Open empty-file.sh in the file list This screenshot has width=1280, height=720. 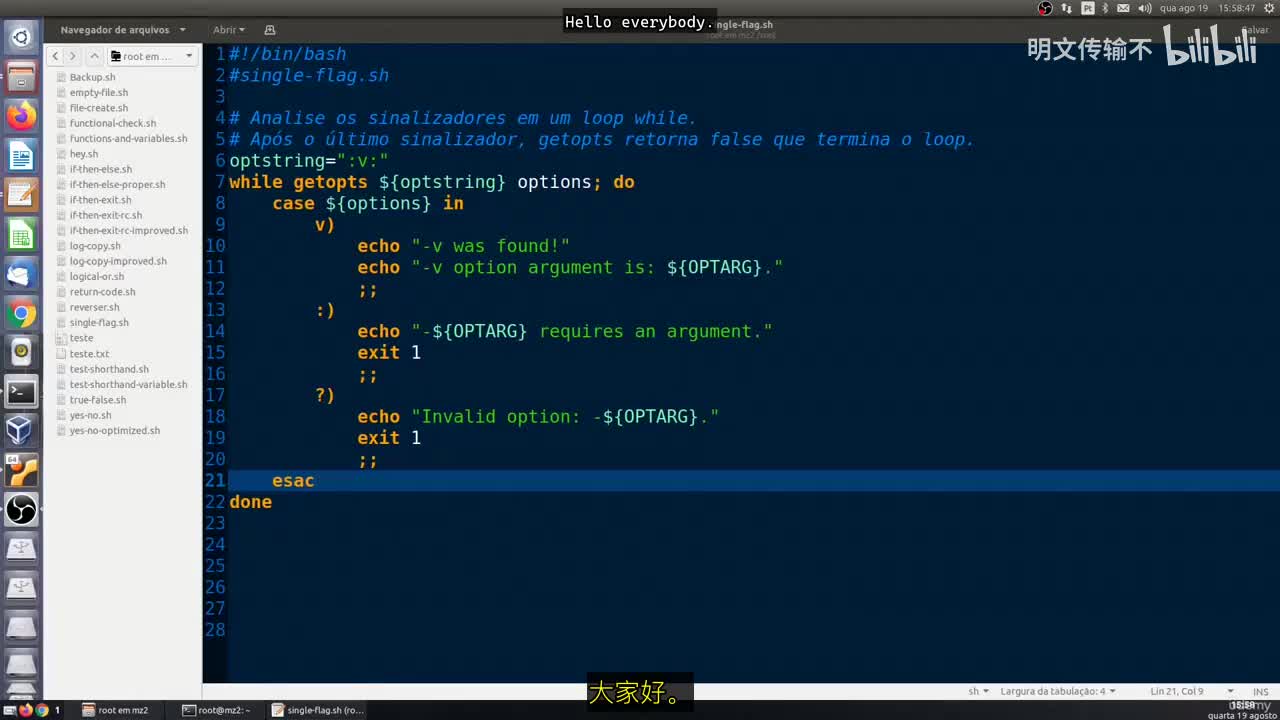coord(98,92)
